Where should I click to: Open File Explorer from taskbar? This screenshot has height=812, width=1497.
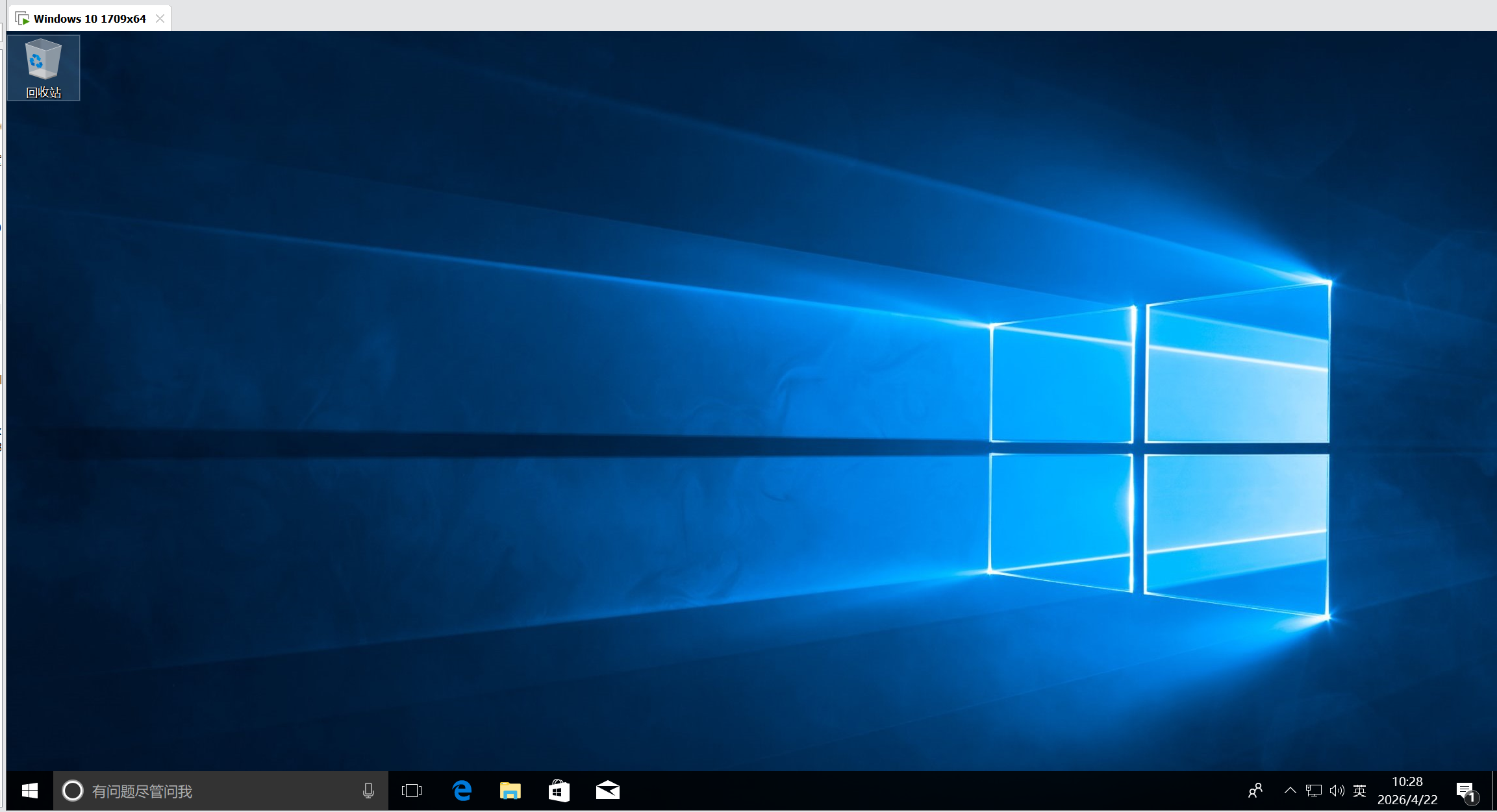tap(510, 791)
